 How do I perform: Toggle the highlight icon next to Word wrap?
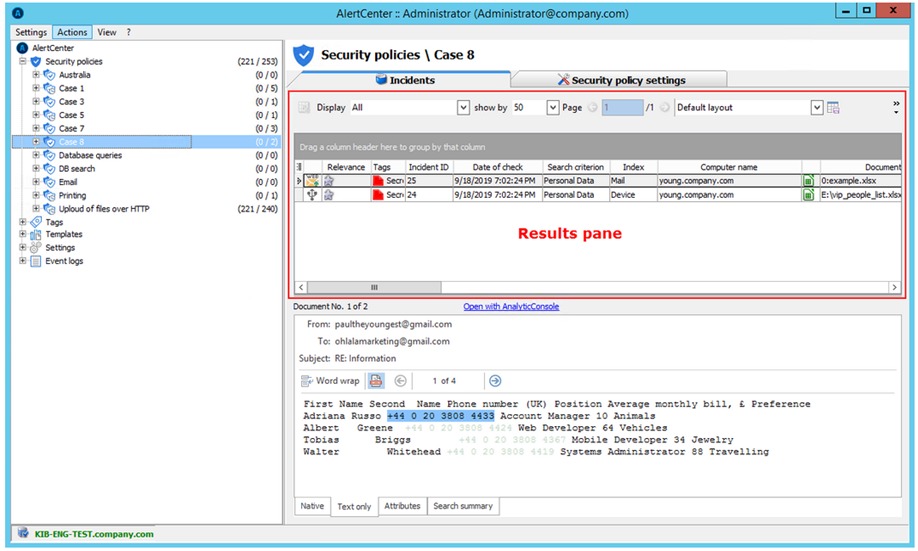coord(376,381)
